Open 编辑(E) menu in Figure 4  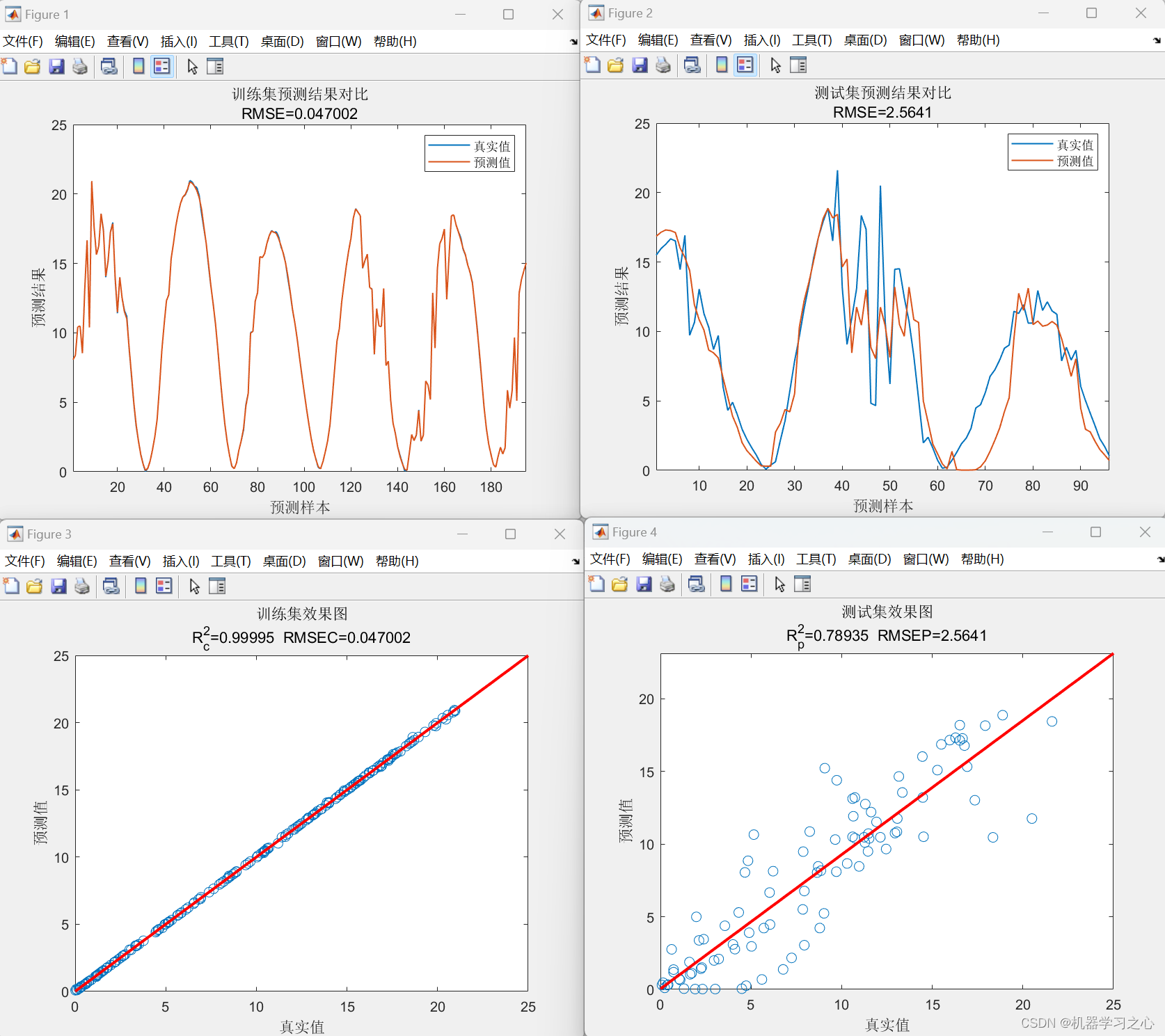(662, 559)
